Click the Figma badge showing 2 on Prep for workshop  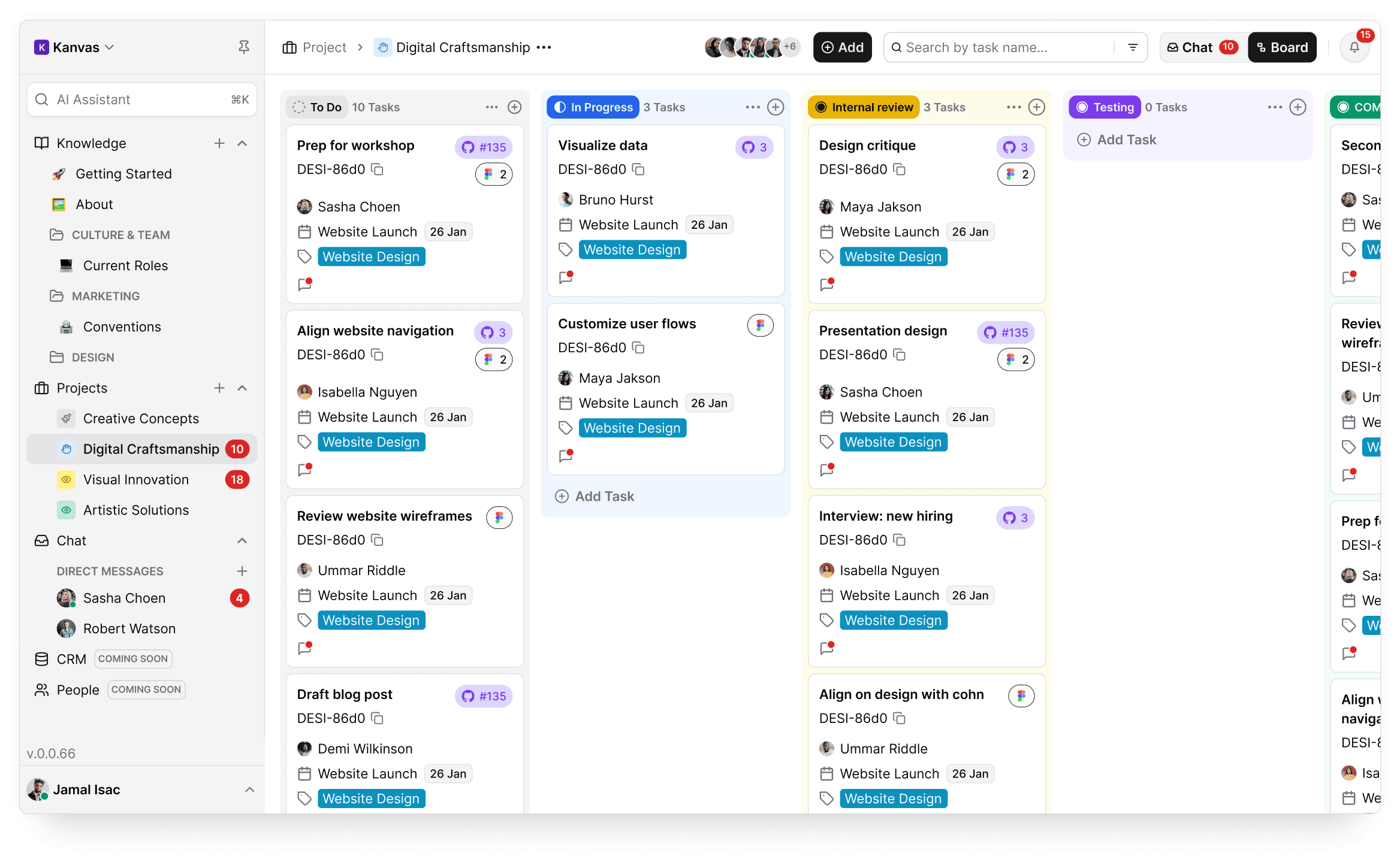click(x=494, y=174)
